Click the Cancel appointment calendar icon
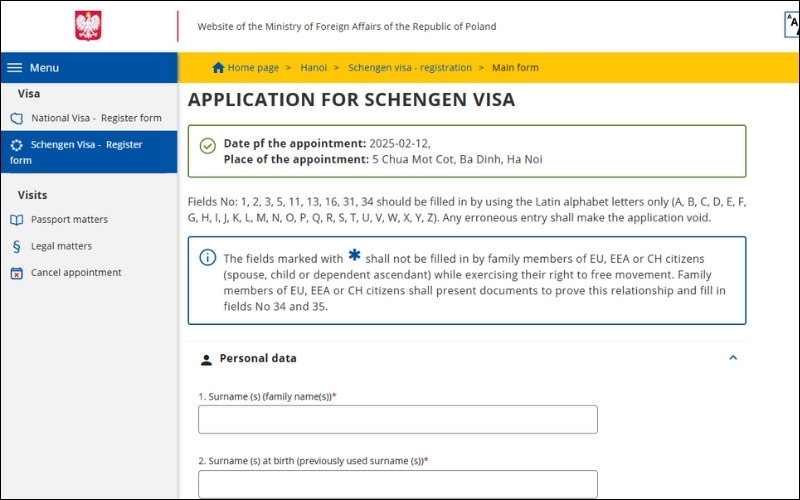The image size is (800, 500). click(x=16, y=273)
